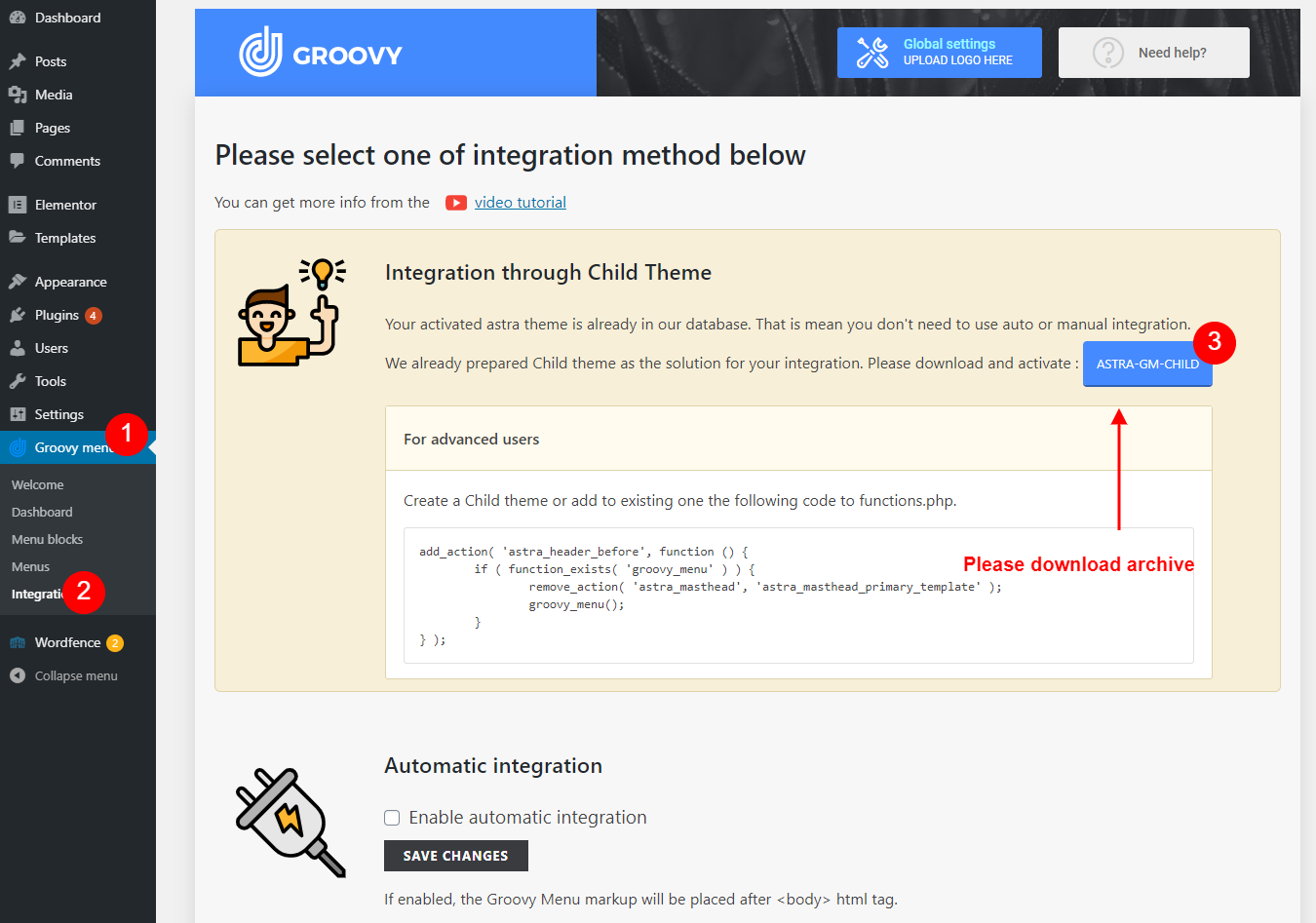Click the Users person icon

pyautogui.click(x=18, y=348)
